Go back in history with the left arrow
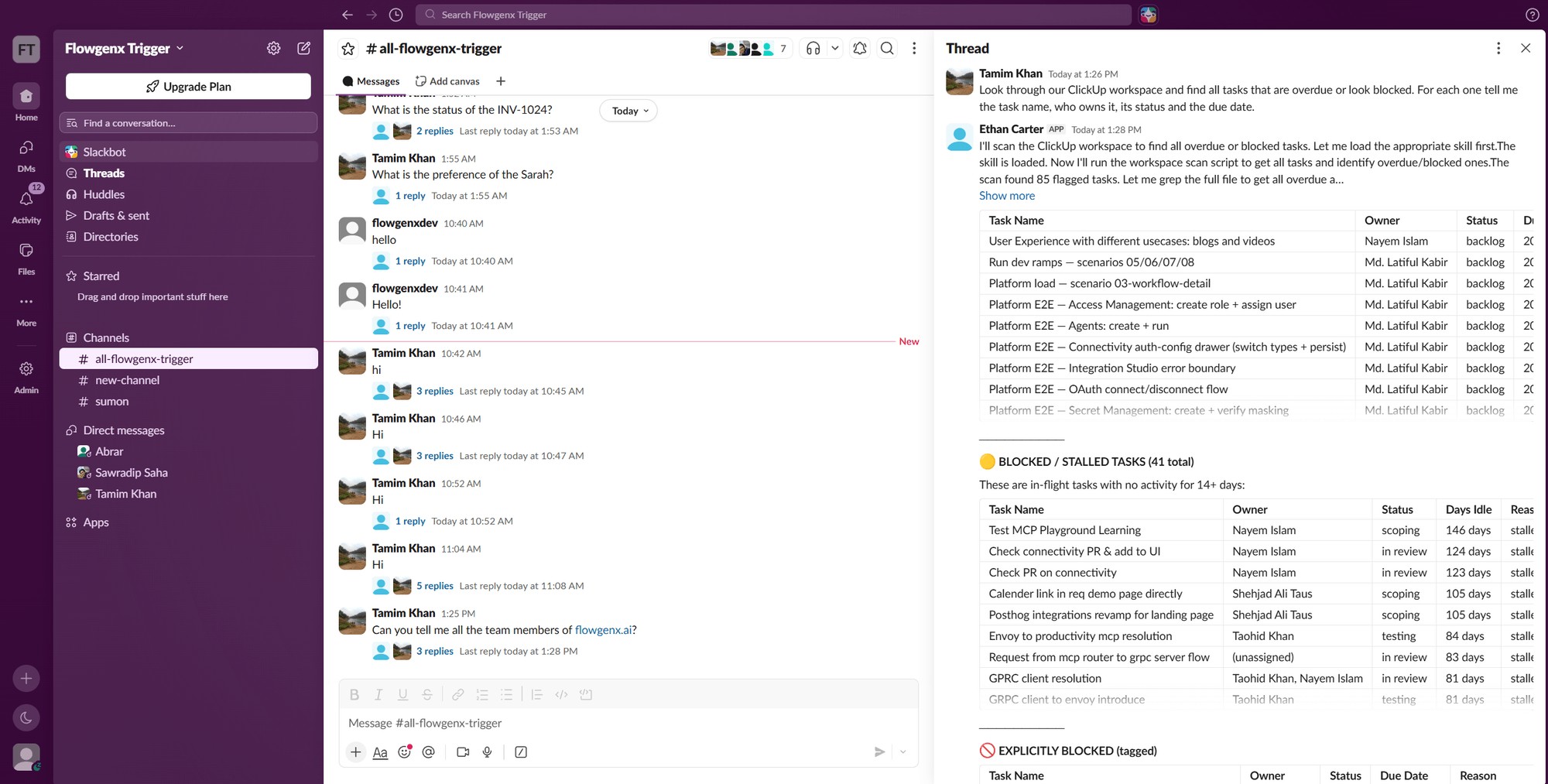The image size is (1548, 784). coord(347,15)
